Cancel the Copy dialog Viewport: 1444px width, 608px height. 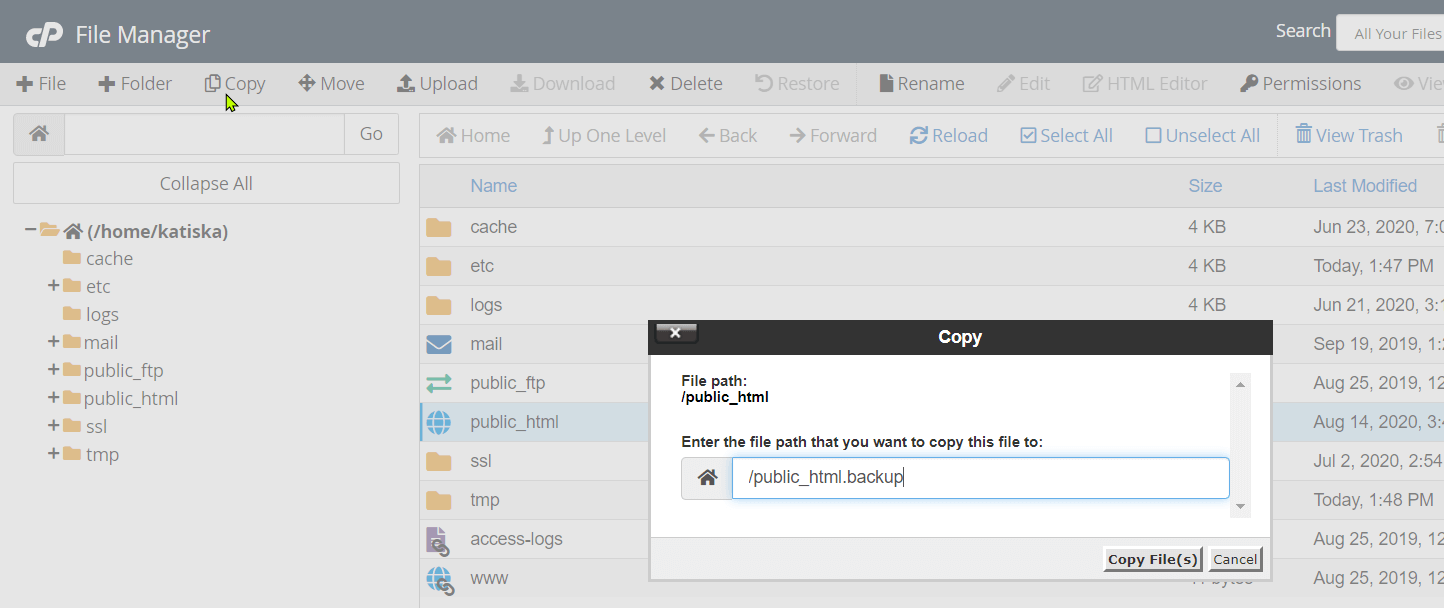[1235, 559]
